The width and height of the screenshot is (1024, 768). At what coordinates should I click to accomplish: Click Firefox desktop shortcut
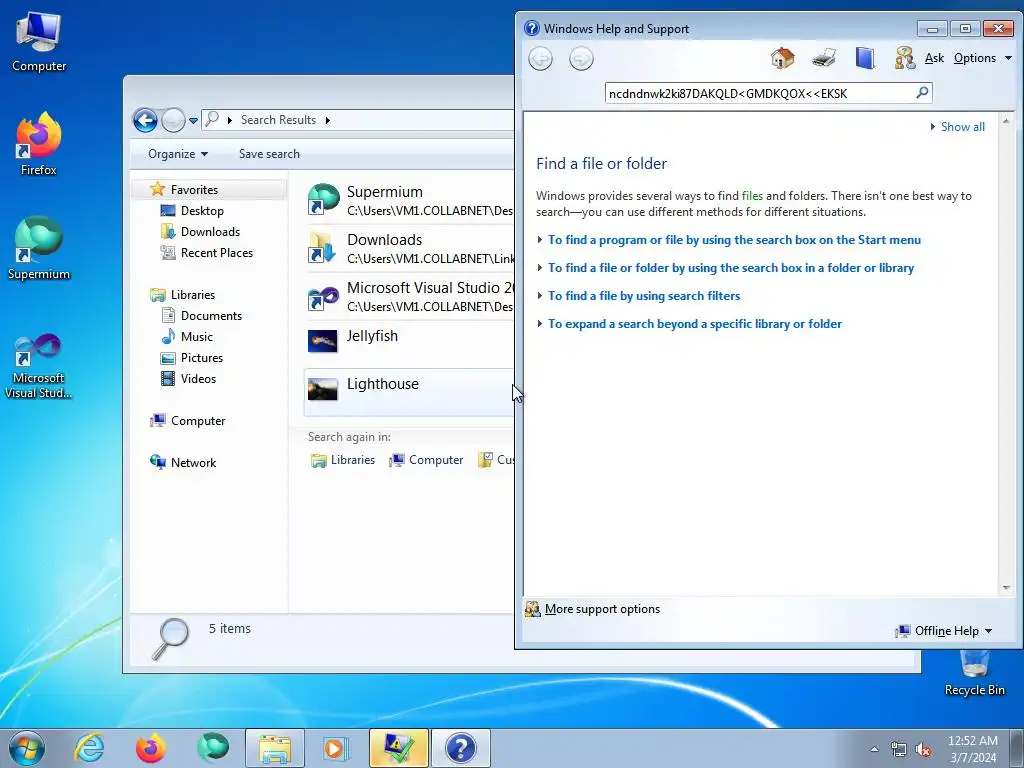coord(39,144)
